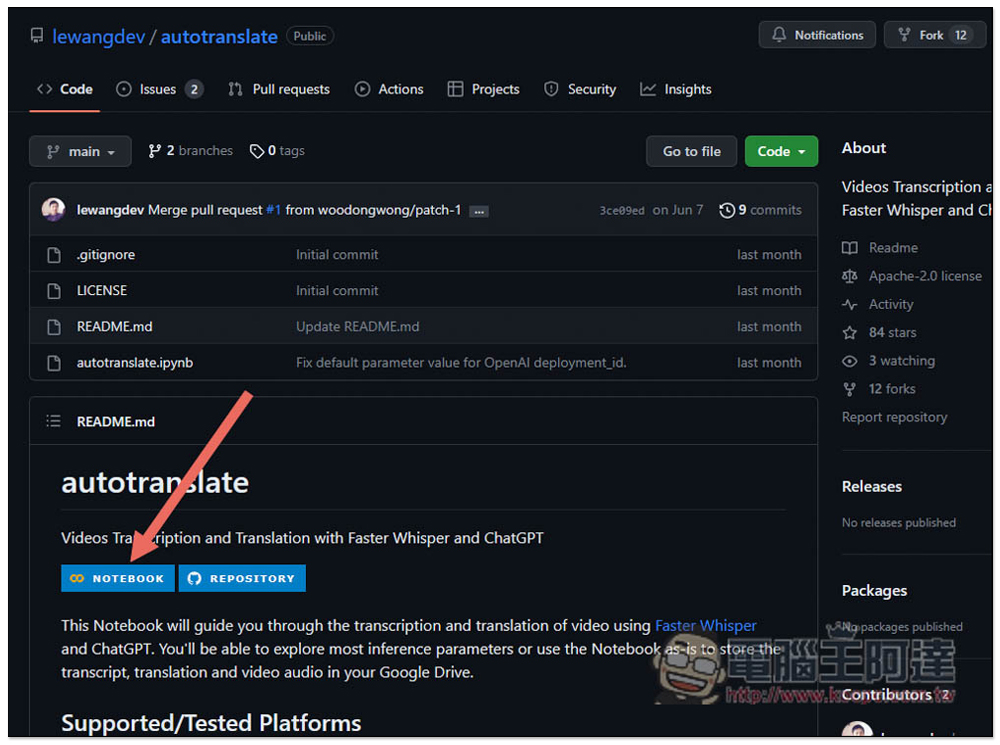
Task: Open the Actions tab
Action: [x=389, y=89]
